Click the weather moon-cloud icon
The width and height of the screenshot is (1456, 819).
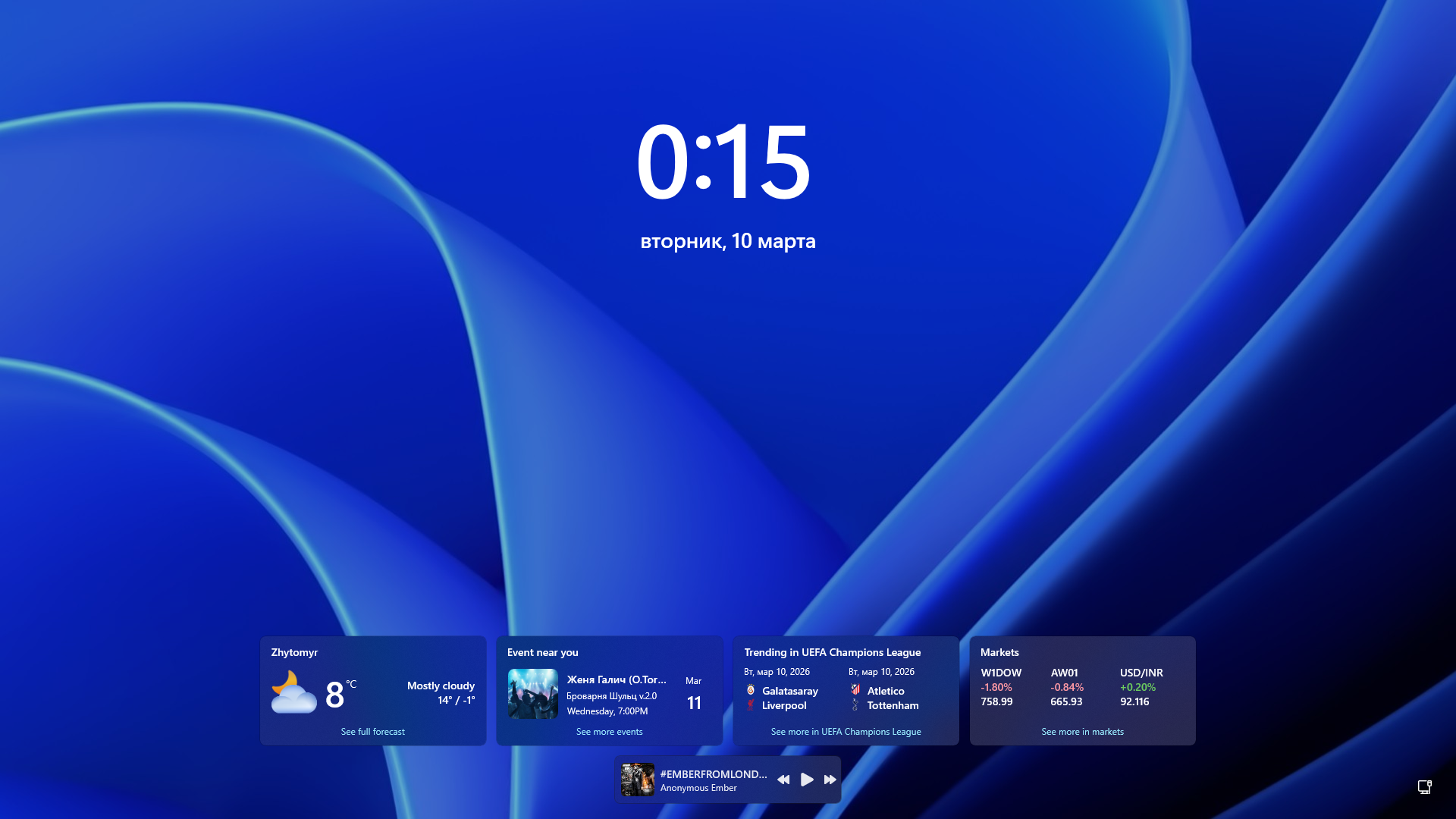tap(293, 692)
